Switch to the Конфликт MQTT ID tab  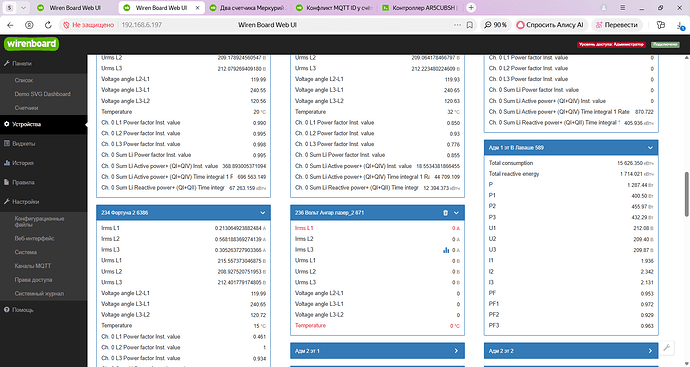pos(334,8)
